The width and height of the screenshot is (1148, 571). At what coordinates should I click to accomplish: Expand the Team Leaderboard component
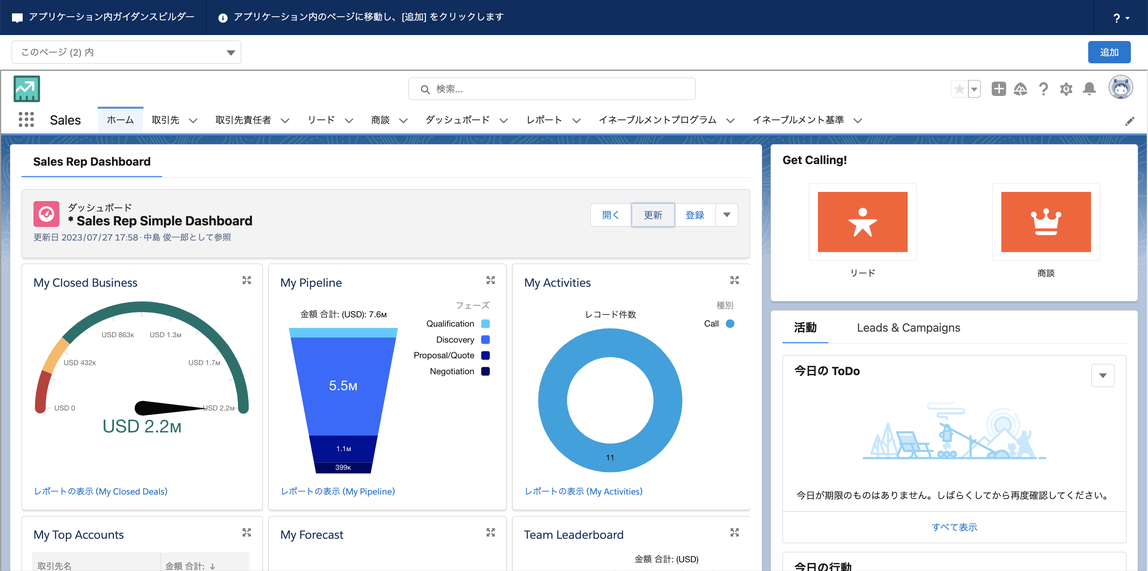(x=734, y=532)
